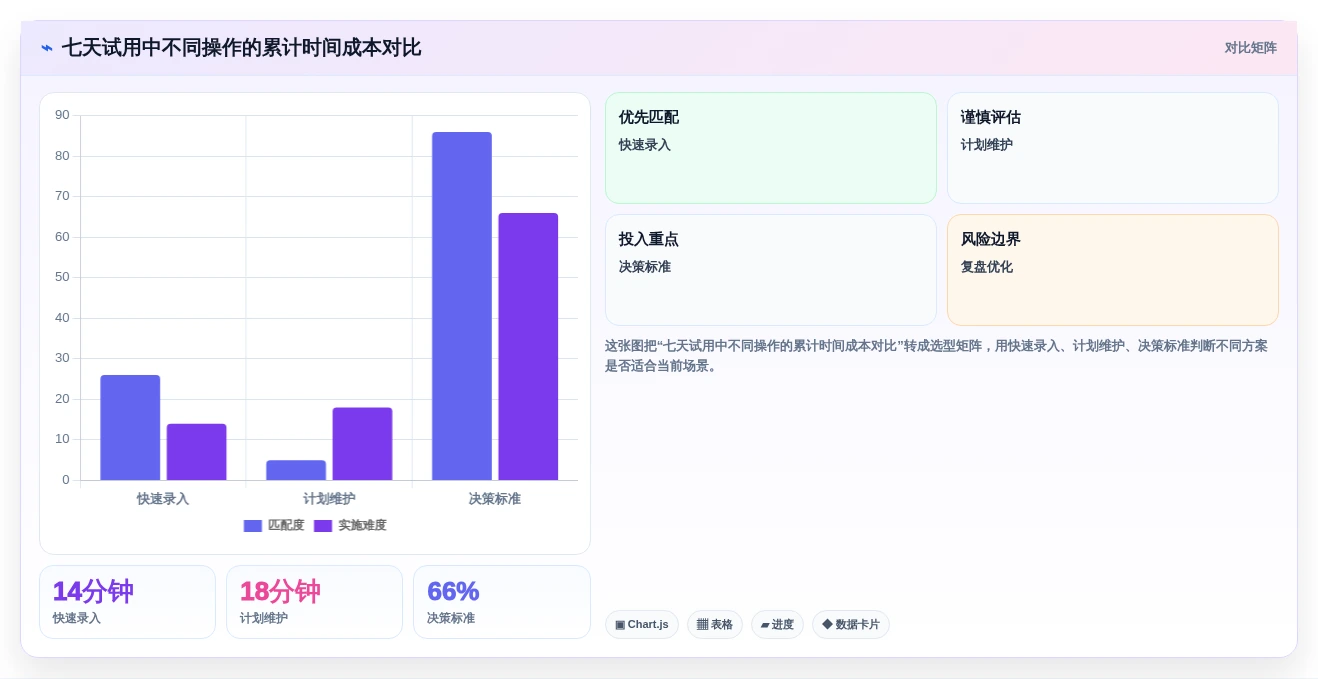Click the 50 y-axis tick label
The height and width of the screenshot is (679, 1318).
tap(63, 277)
